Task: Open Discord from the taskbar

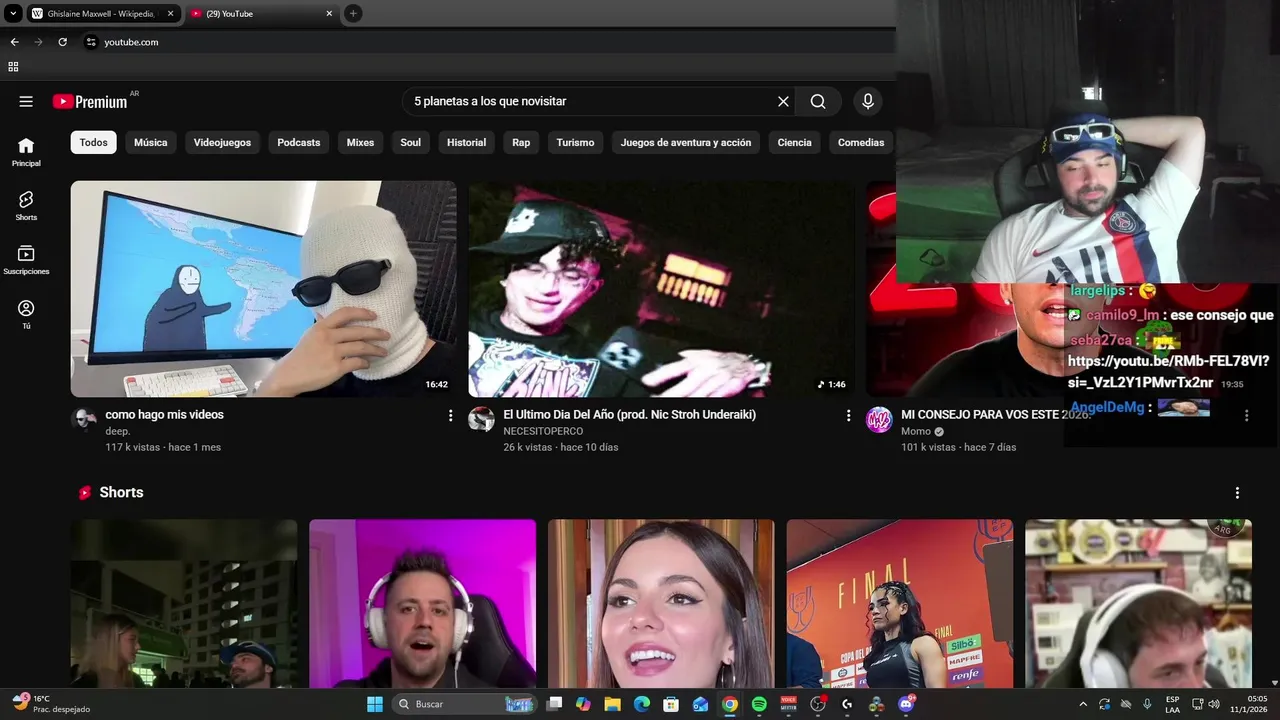Action: [906, 704]
